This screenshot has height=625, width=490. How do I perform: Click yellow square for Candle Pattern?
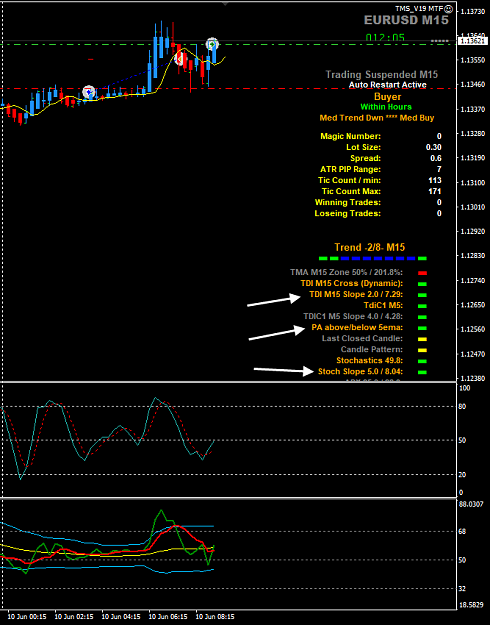coord(422,350)
